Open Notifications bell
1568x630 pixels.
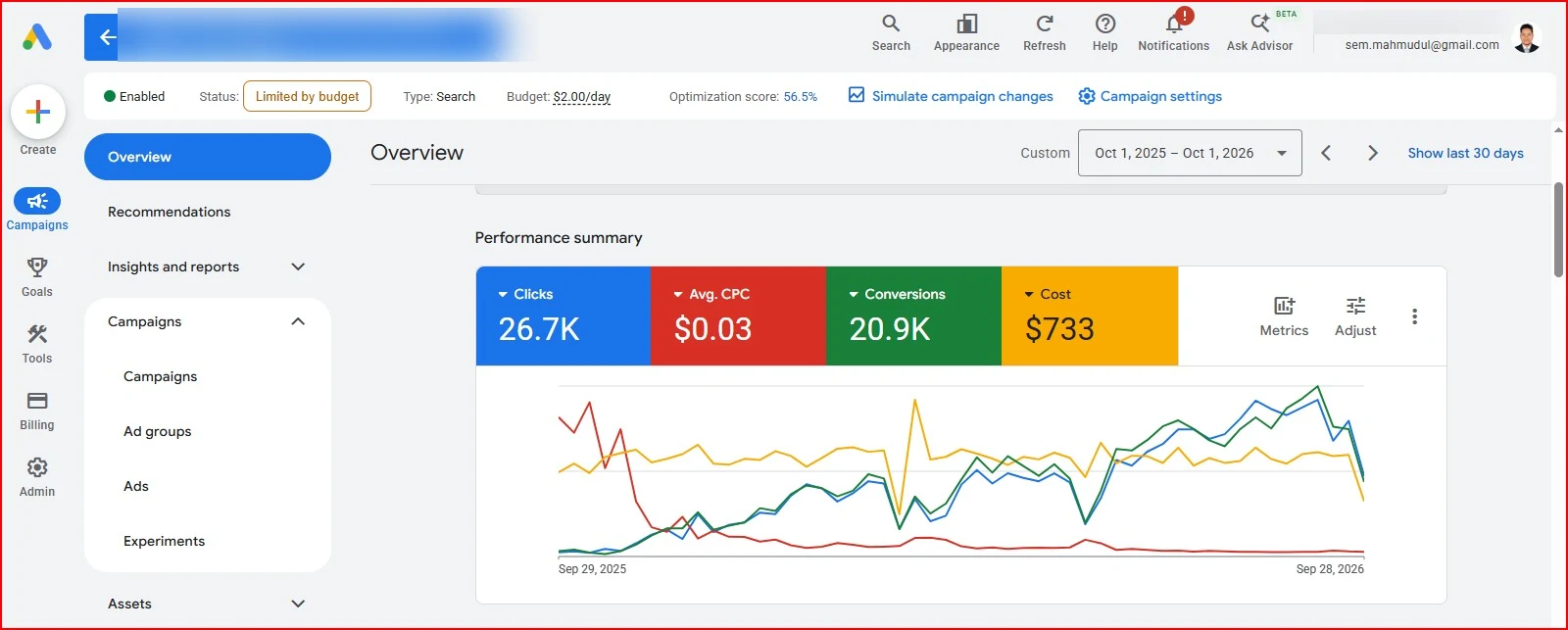coord(1174,32)
